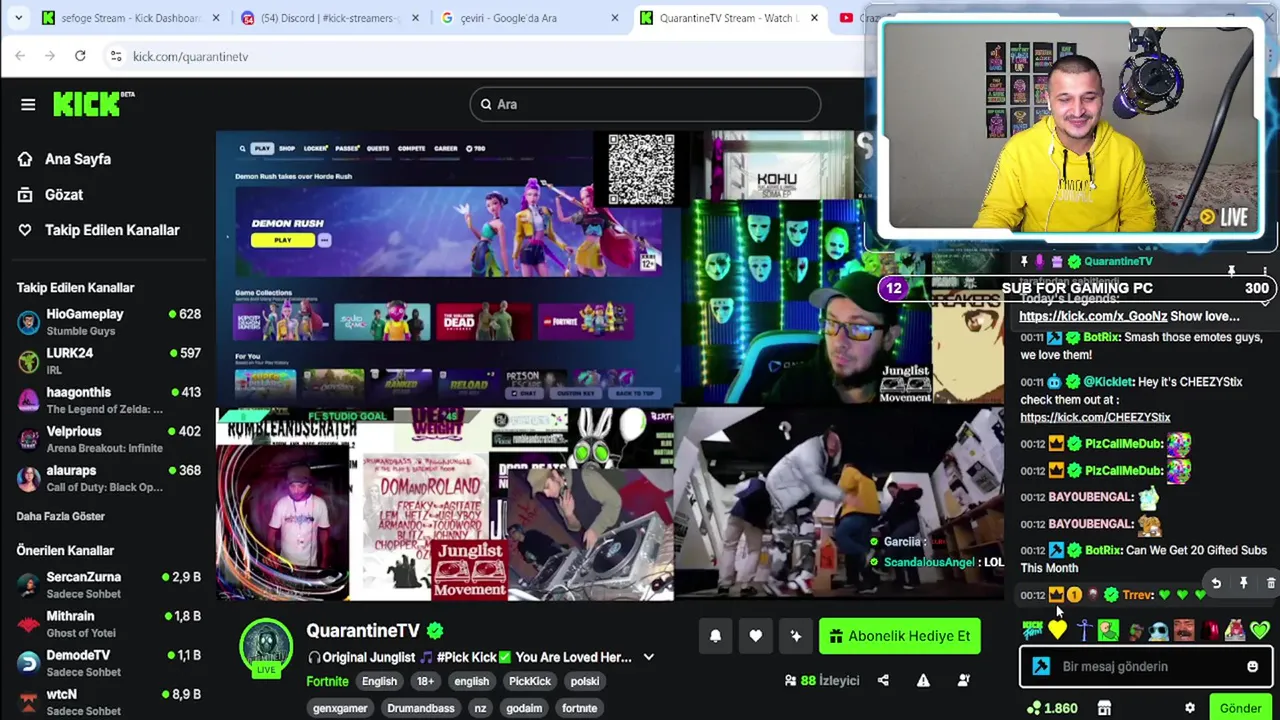Screen dimensions: 1280x720
Task: Click the green Gönder send button
Action: (1240, 708)
